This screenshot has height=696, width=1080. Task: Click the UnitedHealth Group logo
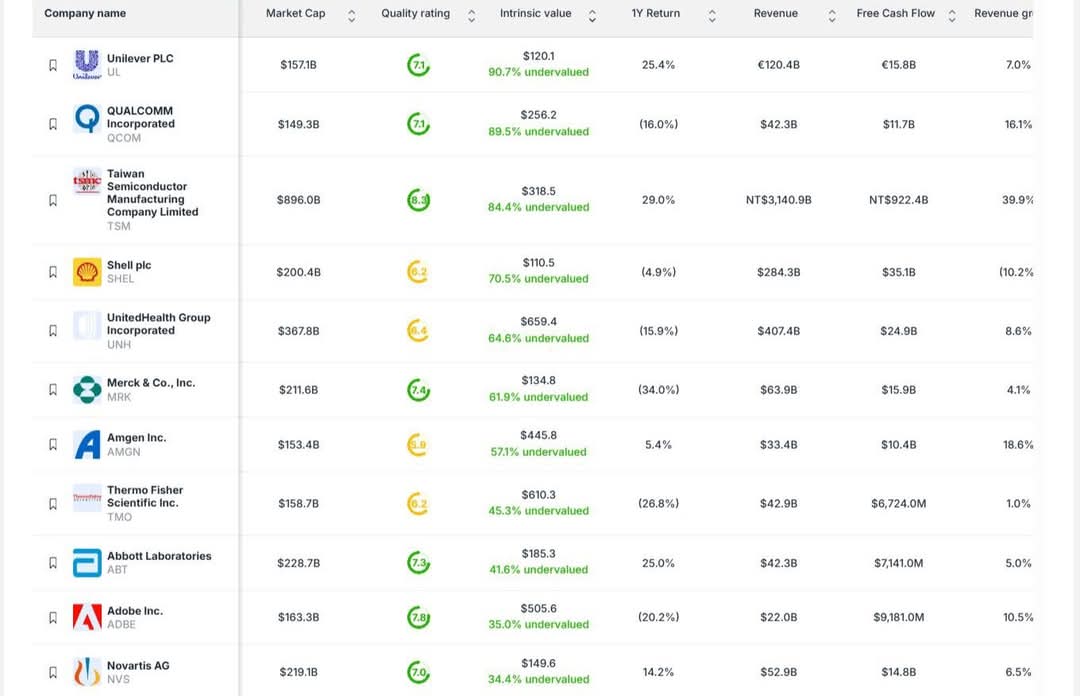[87, 325]
